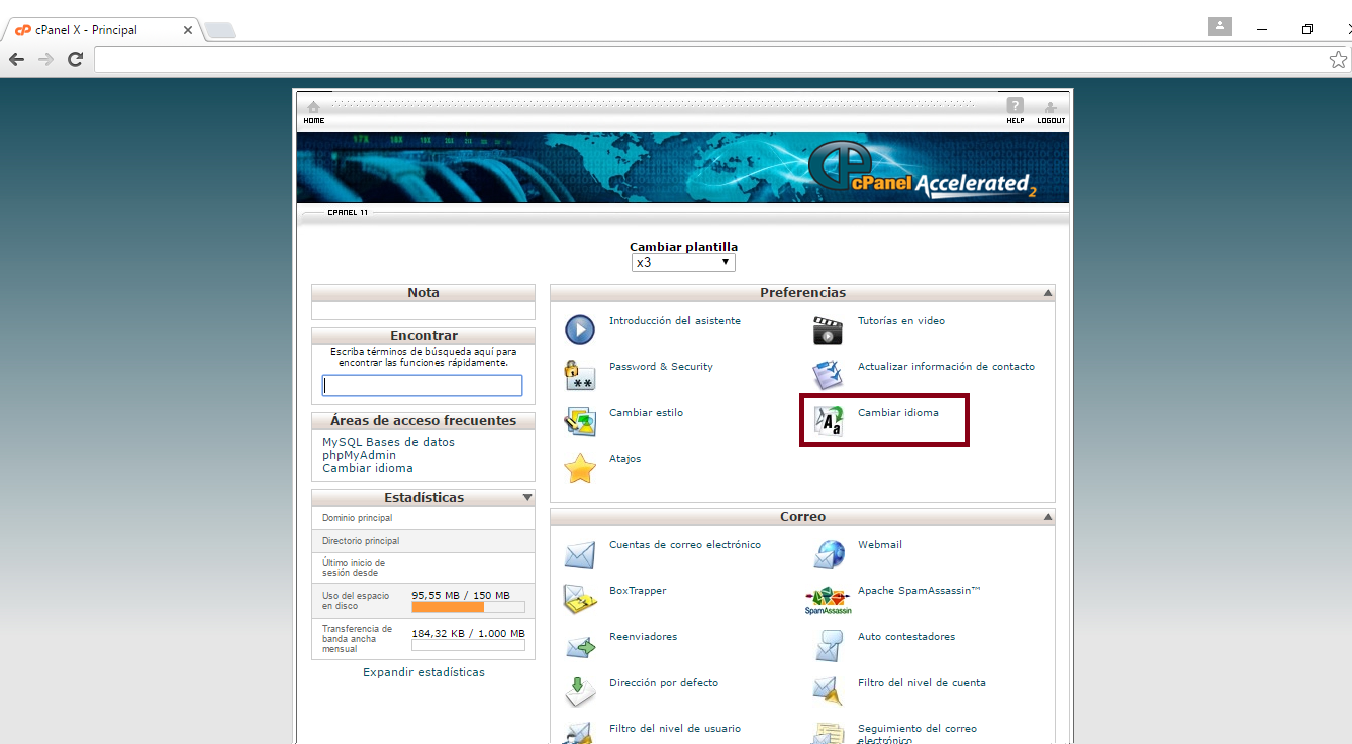Open the Help icon at top right
This screenshot has height=744, width=1352.
coord(1015,106)
